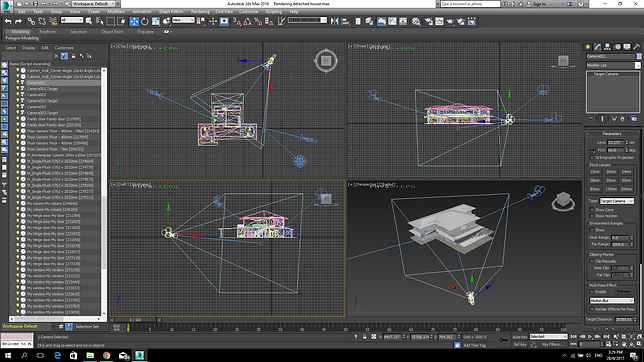Viewport: 644px width, 362px height.
Task: Switch to the Object Paint ribbon tab
Action: [112, 32]
